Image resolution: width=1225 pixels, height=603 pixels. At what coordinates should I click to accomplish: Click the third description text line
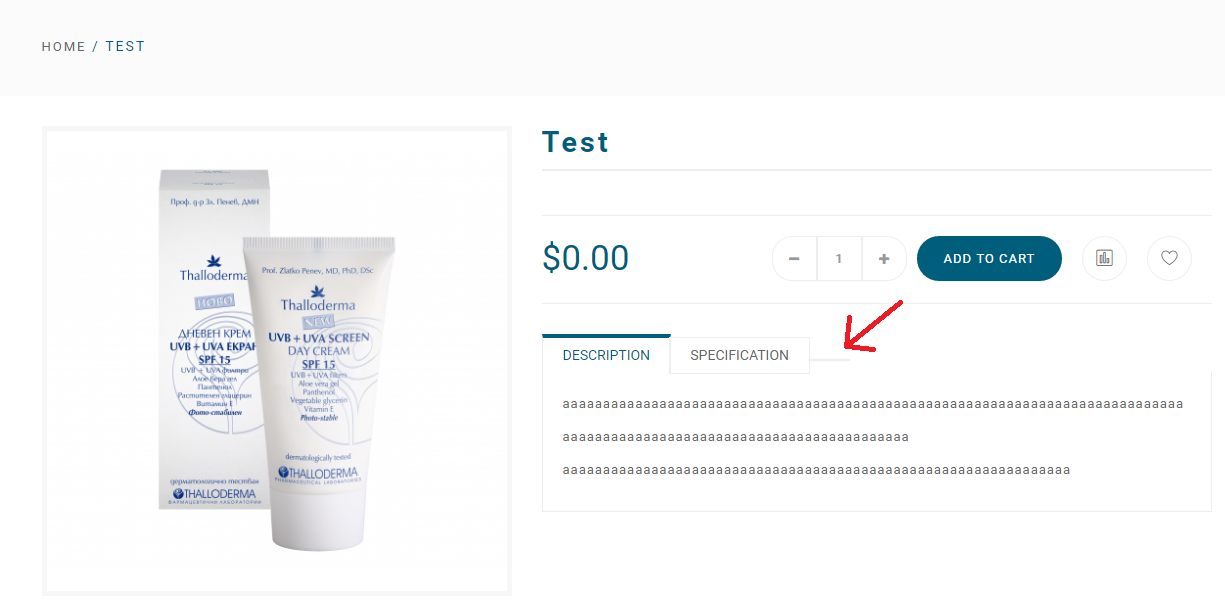(816, 470)
